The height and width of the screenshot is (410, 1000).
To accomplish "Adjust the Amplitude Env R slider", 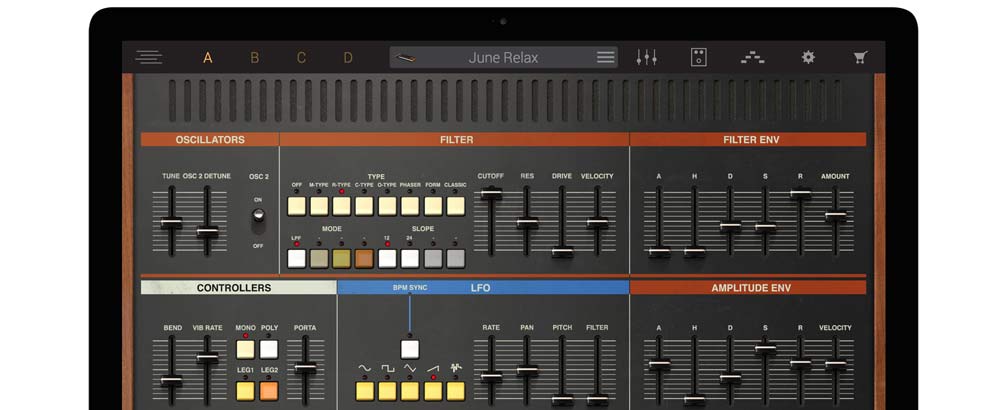I will coord(800,363).
